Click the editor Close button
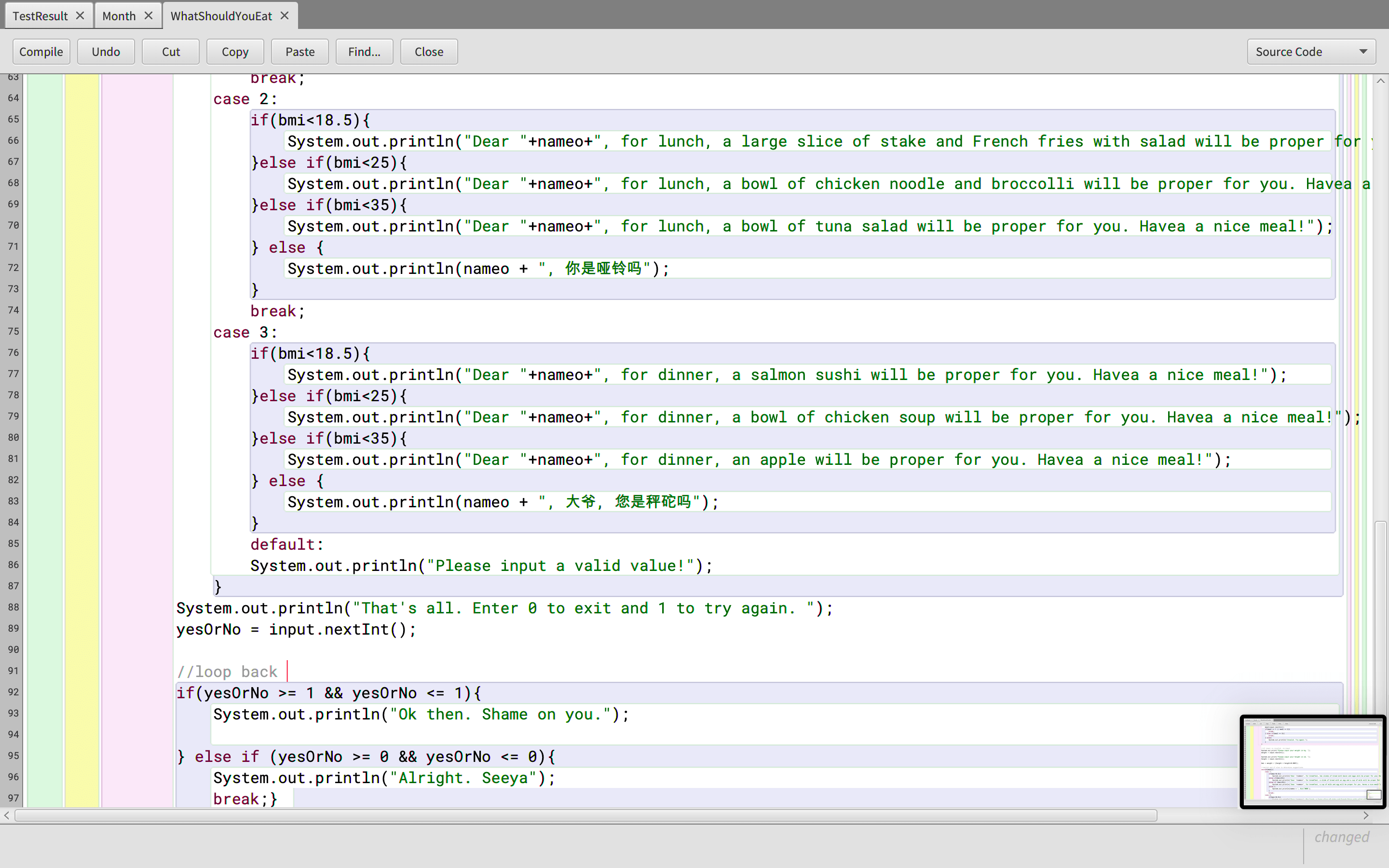Viewport: 1389px width, 868px height. (429, 52)
